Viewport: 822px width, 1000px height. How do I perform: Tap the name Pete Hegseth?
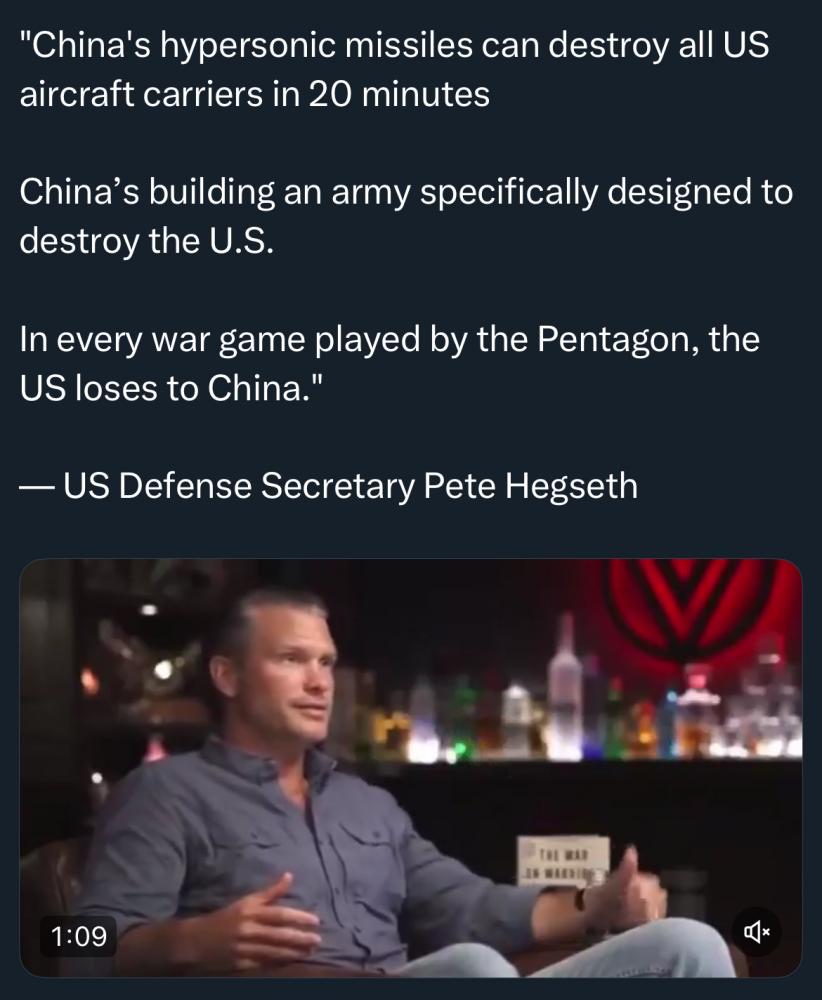click(531, 486)
